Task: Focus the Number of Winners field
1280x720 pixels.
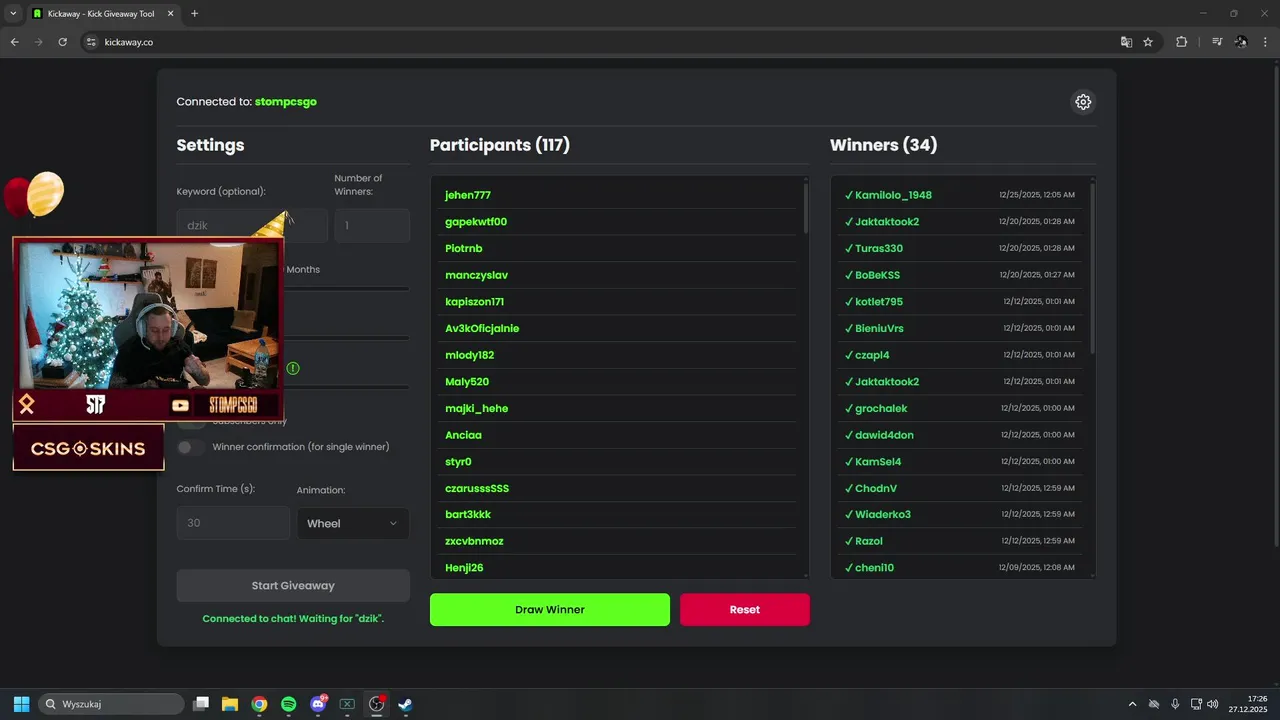Action: [372, 226]
